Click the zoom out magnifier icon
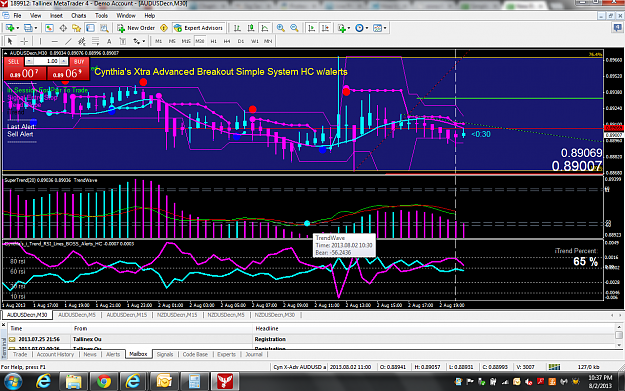Screen dimensions: 625x391 tap(294, 28)
